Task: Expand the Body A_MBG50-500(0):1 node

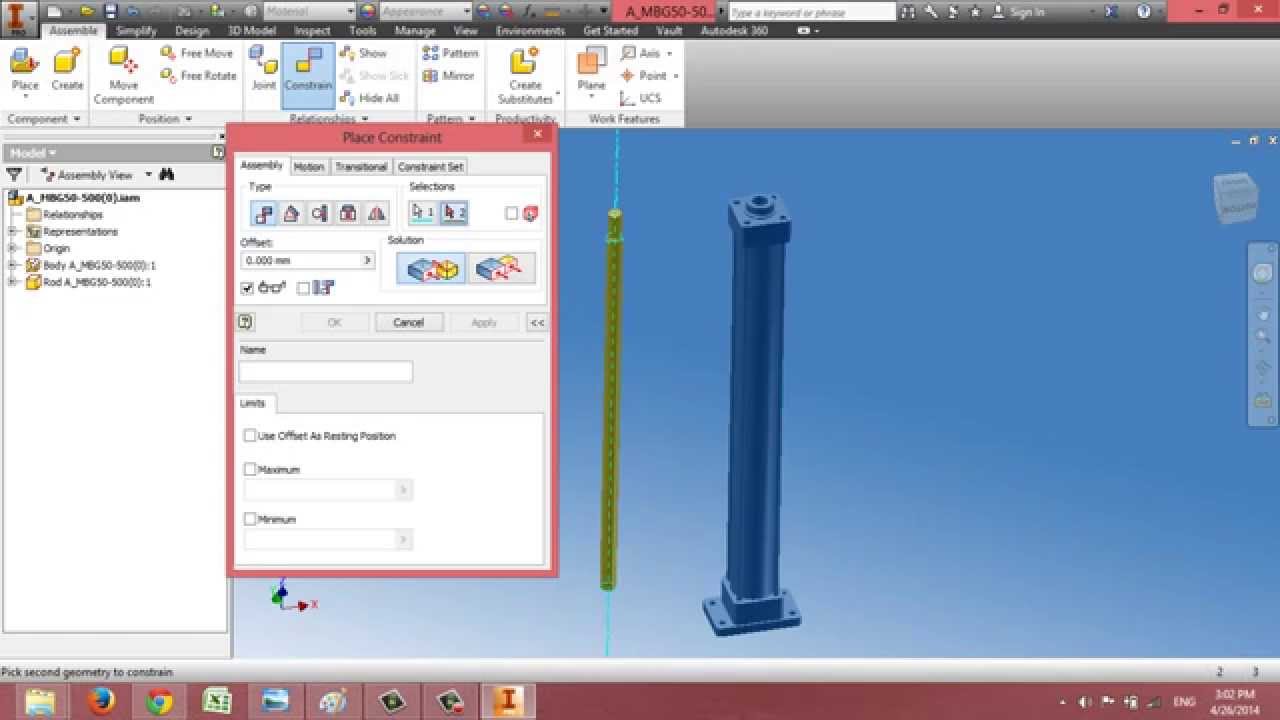Action: click(x=13, y=266)
